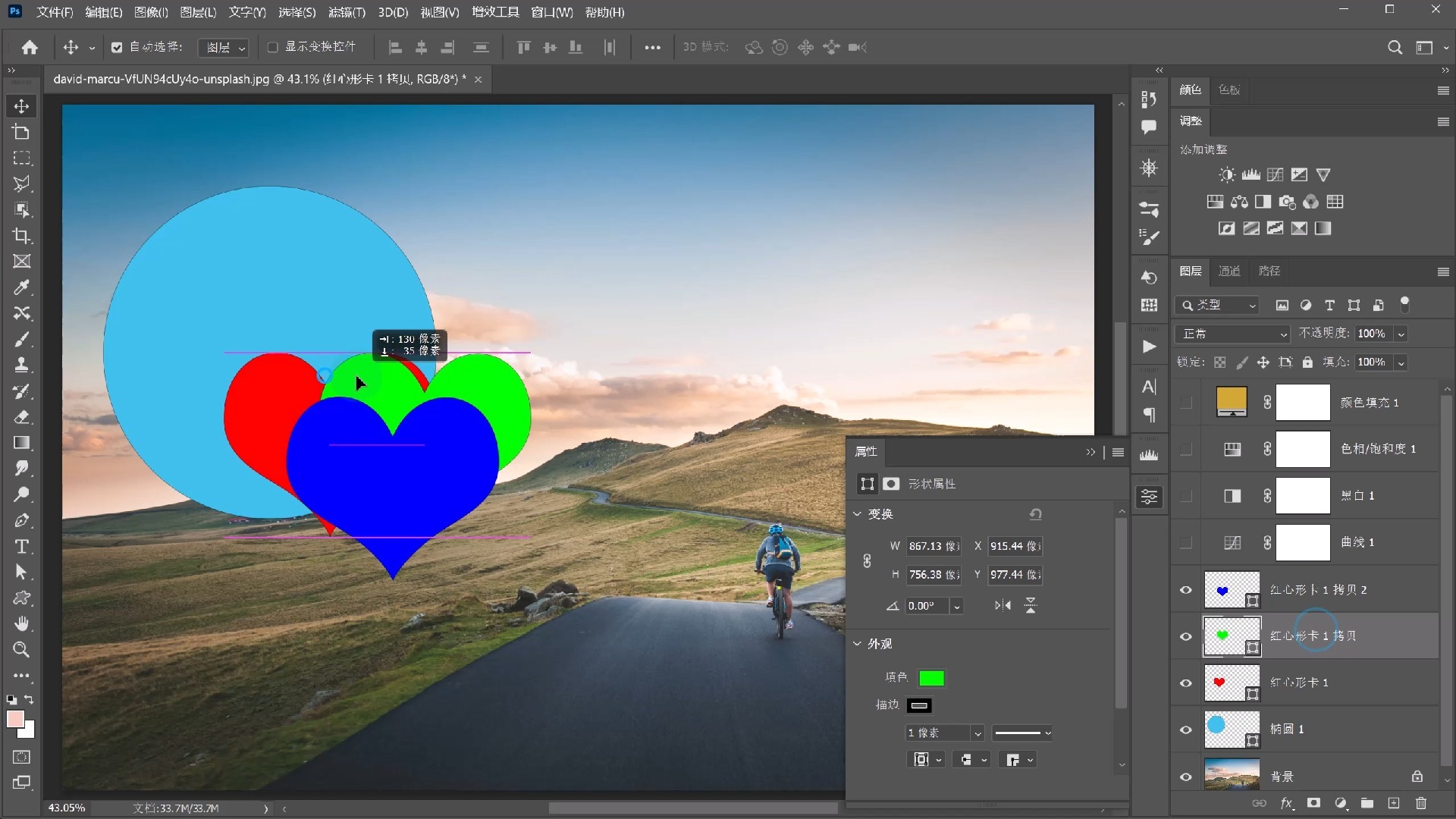
Task: Hide the 背景 layer via eye icon
Action: 1186,777
